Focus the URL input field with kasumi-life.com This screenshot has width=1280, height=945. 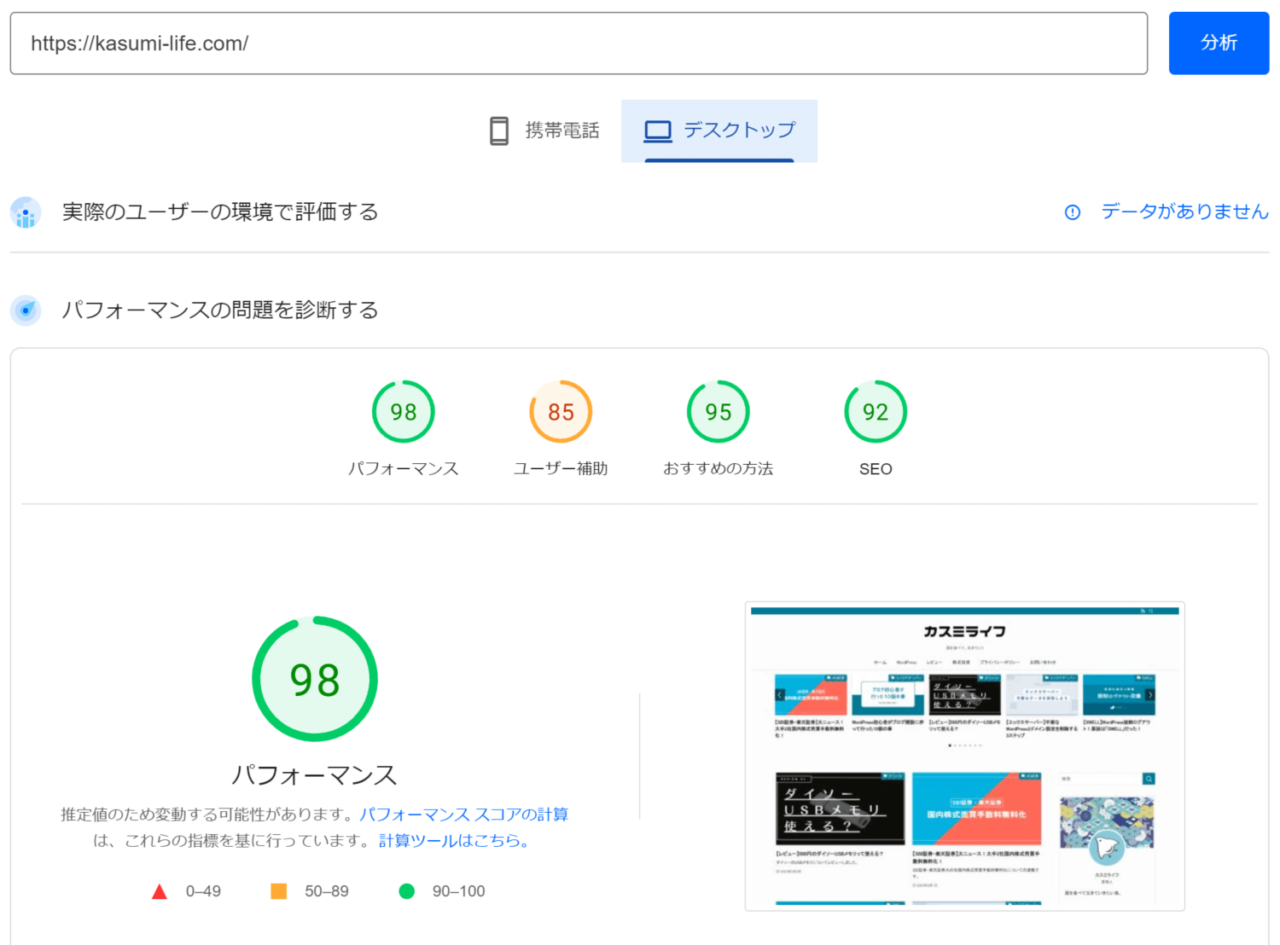tap(579, 43)
